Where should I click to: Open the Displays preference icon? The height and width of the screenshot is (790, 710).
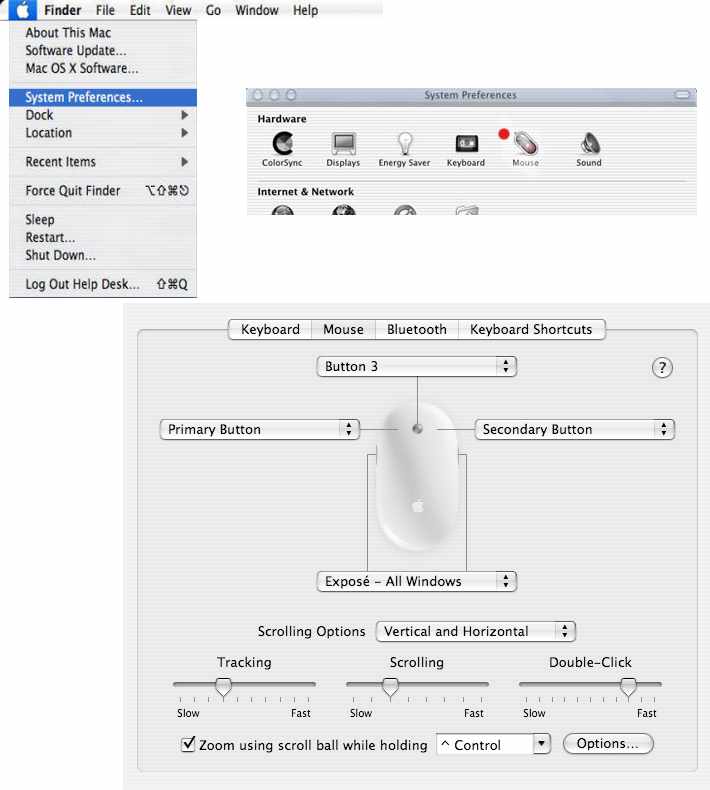(x=343, y=145)
